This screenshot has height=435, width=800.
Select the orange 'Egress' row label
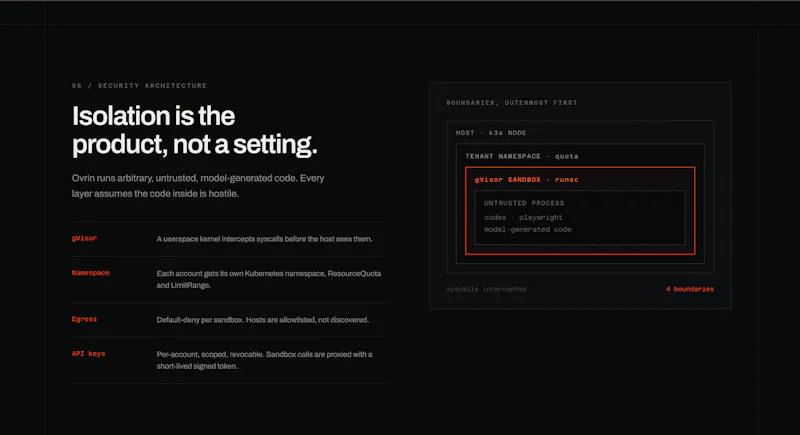pyautogui.click(x=84, y=319)
